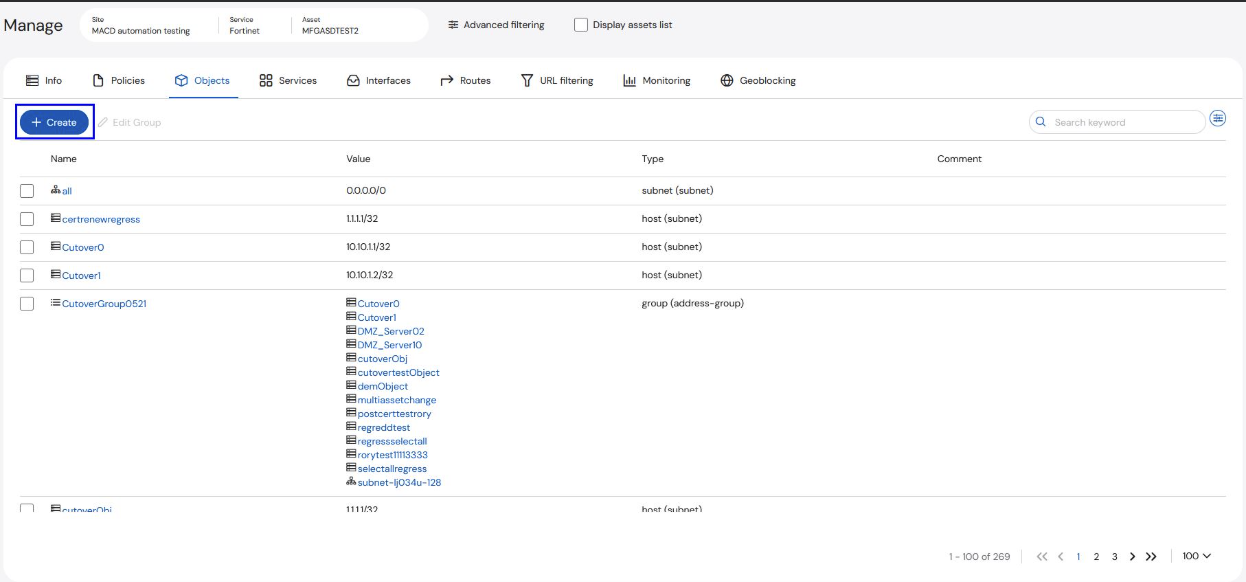1246x582 pixels.
Task: Check the box for certrenewregress row
Action: click(x=27, y=219)
